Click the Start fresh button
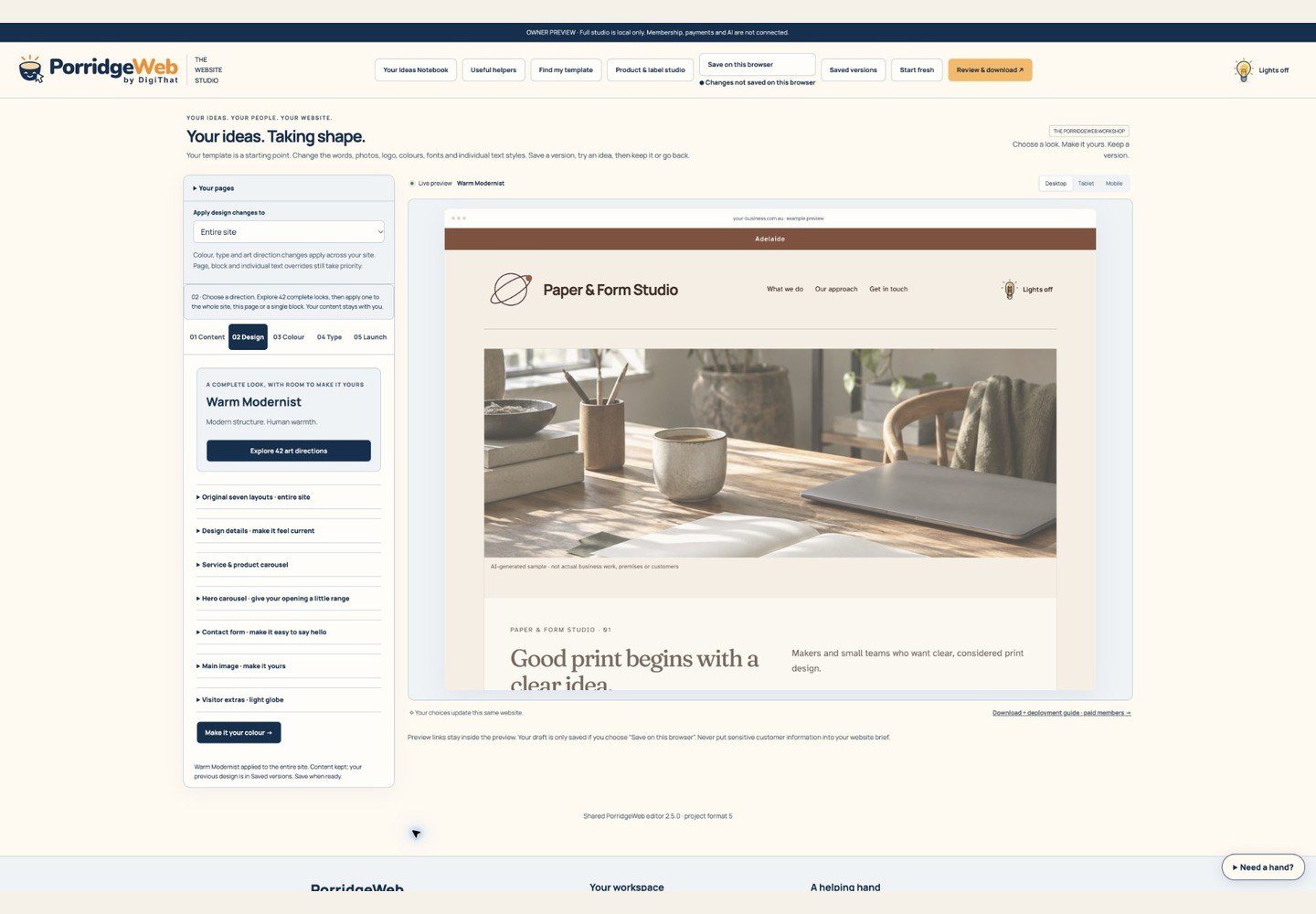The width and height of the screenshot is (1316, 914). (x=917, y=70)
